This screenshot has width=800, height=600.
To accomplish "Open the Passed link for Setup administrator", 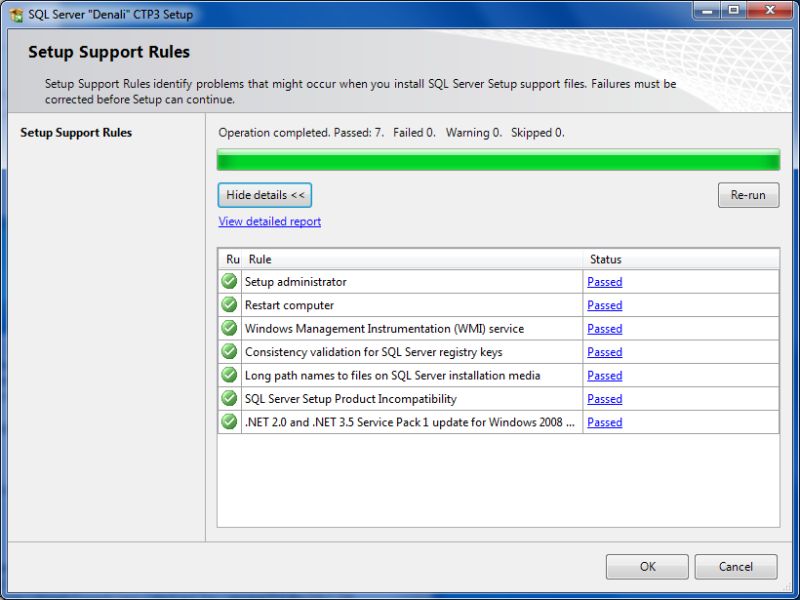I will [x=604, y=281].
